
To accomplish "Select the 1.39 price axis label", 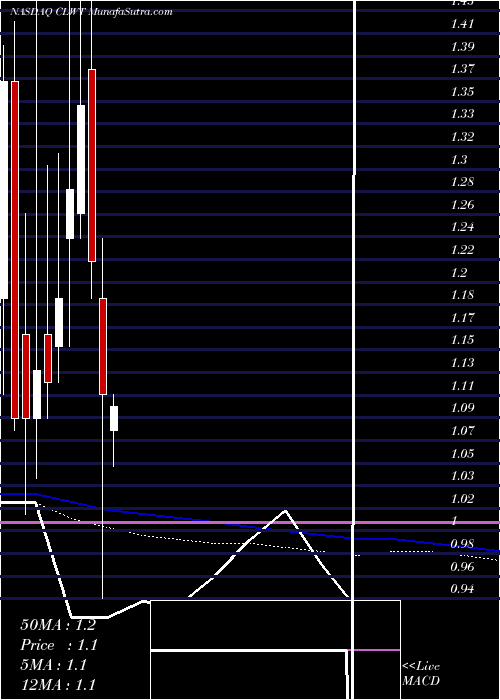I will 462,47.
